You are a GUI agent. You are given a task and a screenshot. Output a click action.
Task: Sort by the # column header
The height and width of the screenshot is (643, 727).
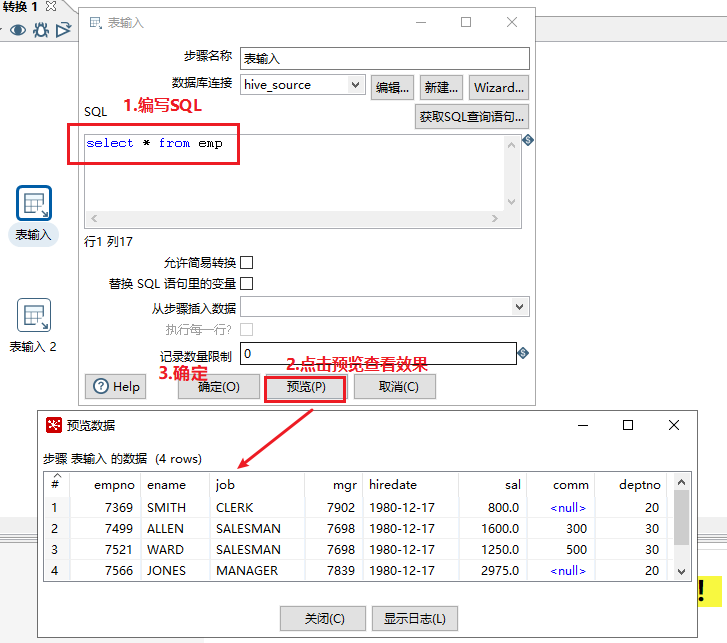pyautogui.click(x=56, y=484)
